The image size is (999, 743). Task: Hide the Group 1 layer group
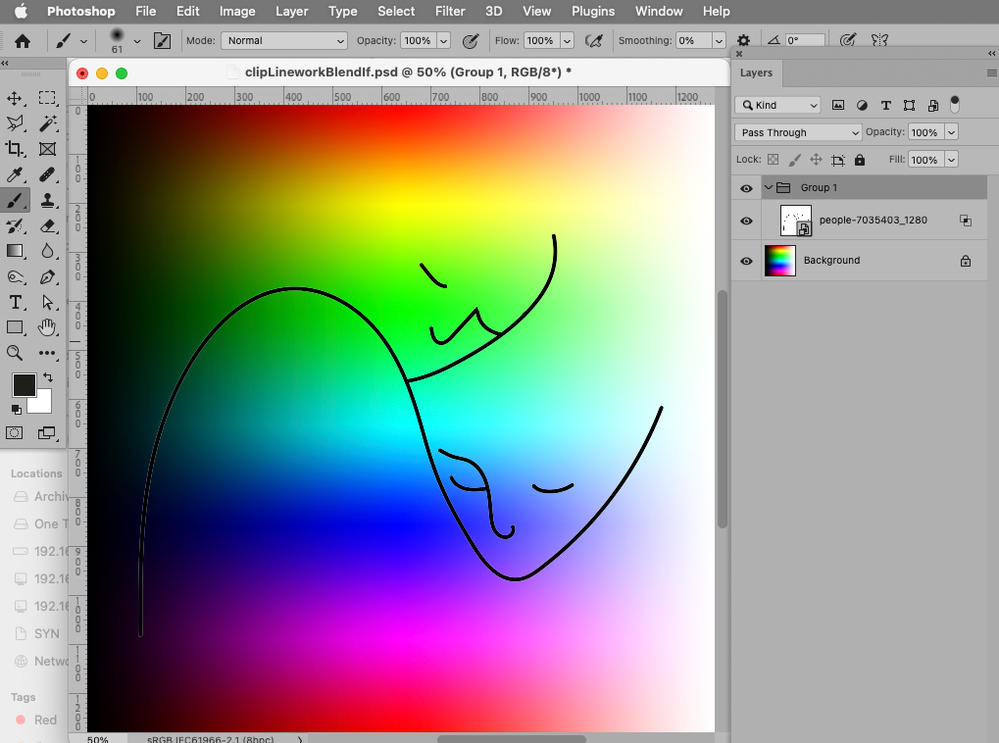pyautogui.click(x=746, y=188)
